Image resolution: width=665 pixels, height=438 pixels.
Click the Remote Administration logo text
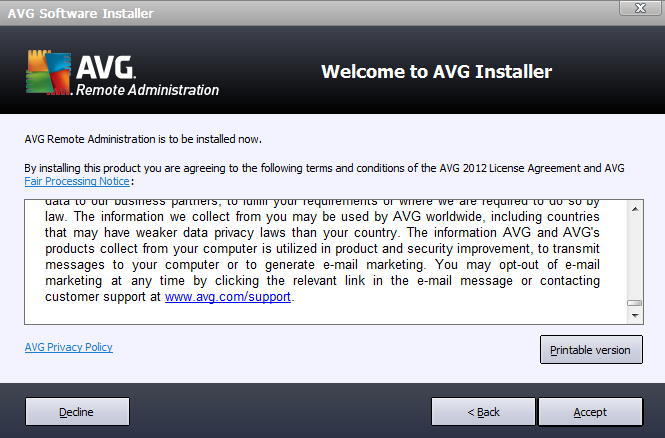tap(147, 90)
